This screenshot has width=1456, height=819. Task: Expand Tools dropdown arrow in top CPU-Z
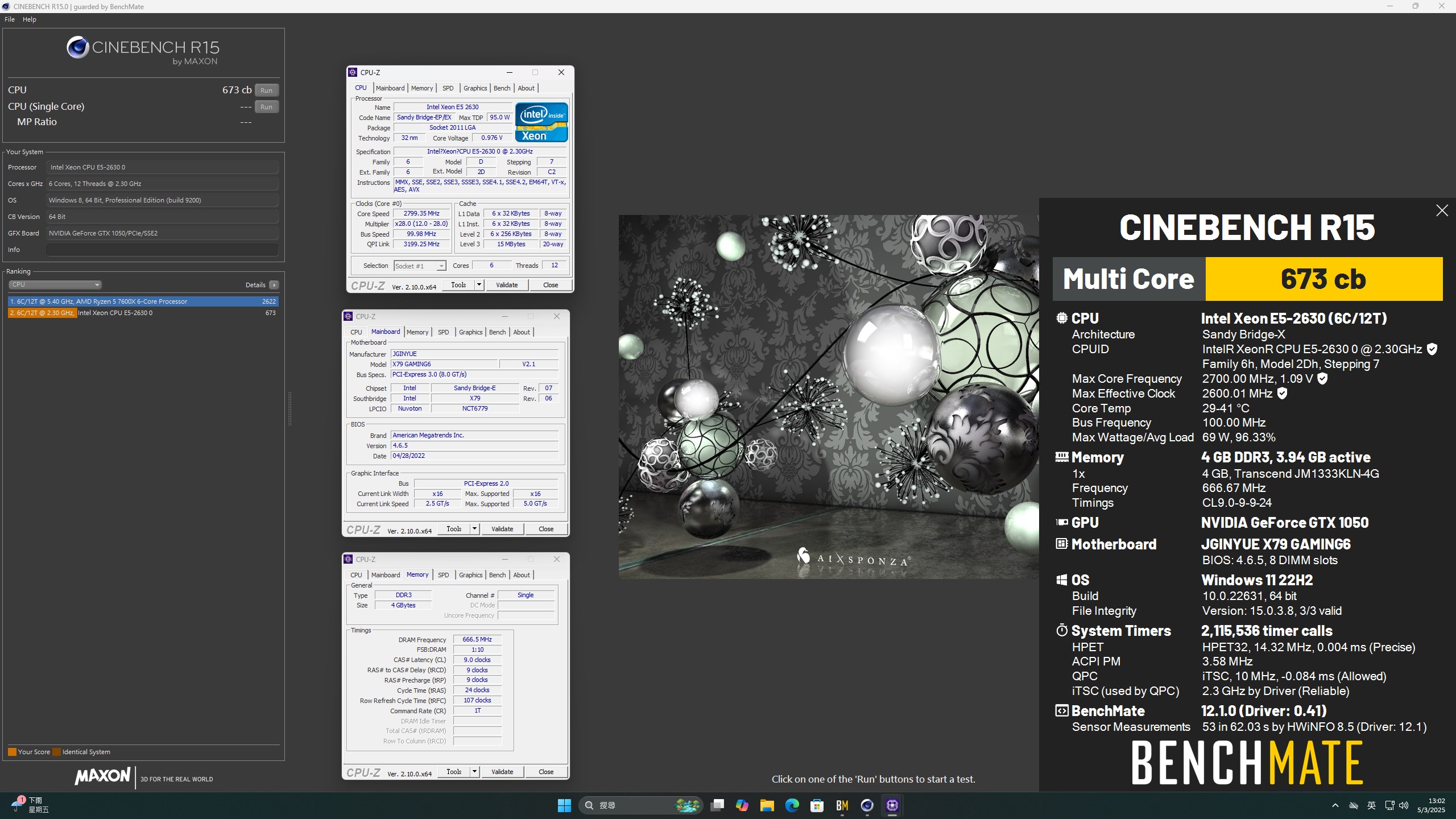pyautogui.click(x=479, y=285)
